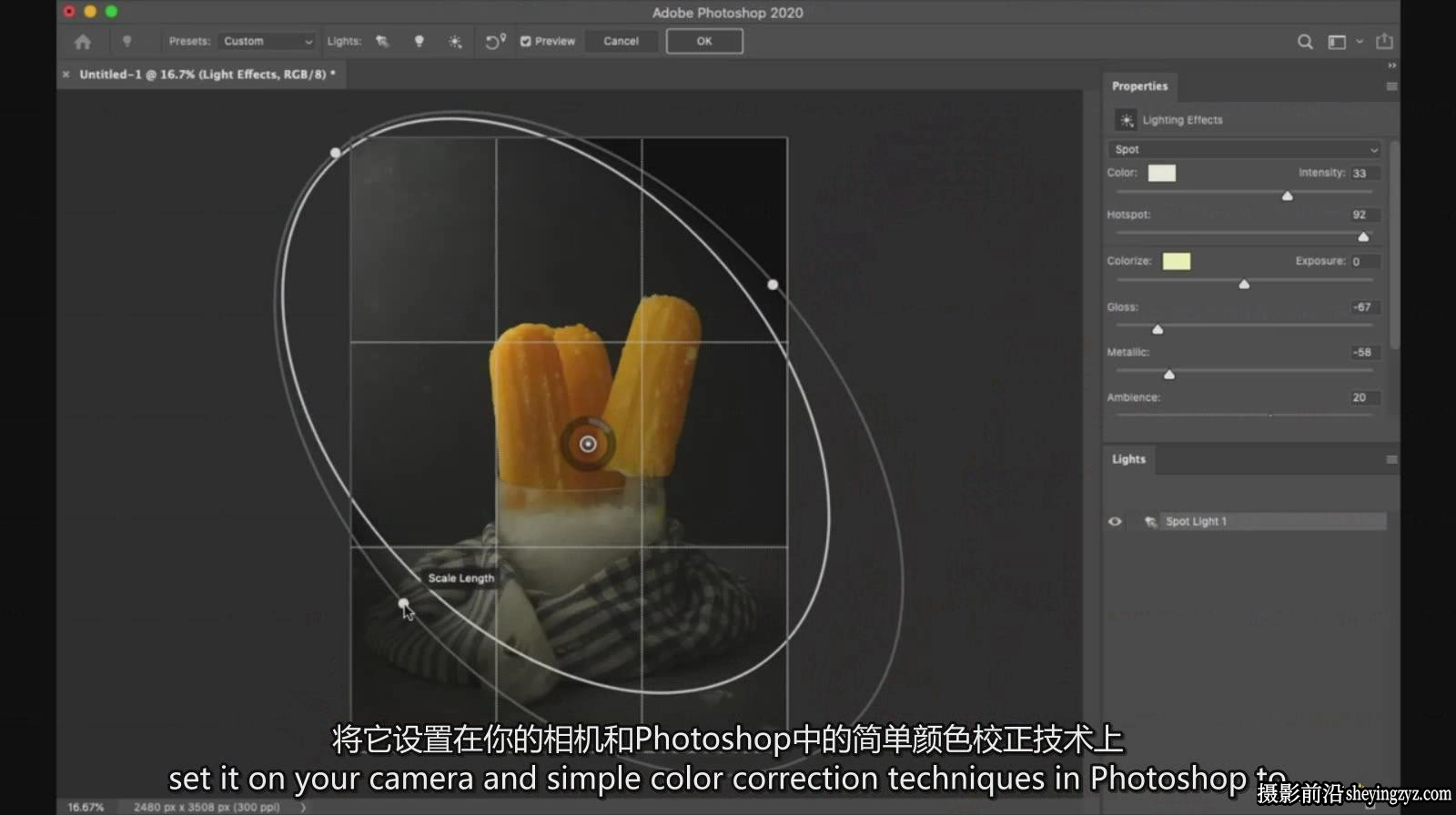Viewport: 1456px width, 815px height.
Task: Reset the current light icon
Action: pyautogui.click(x=495, y=41)
